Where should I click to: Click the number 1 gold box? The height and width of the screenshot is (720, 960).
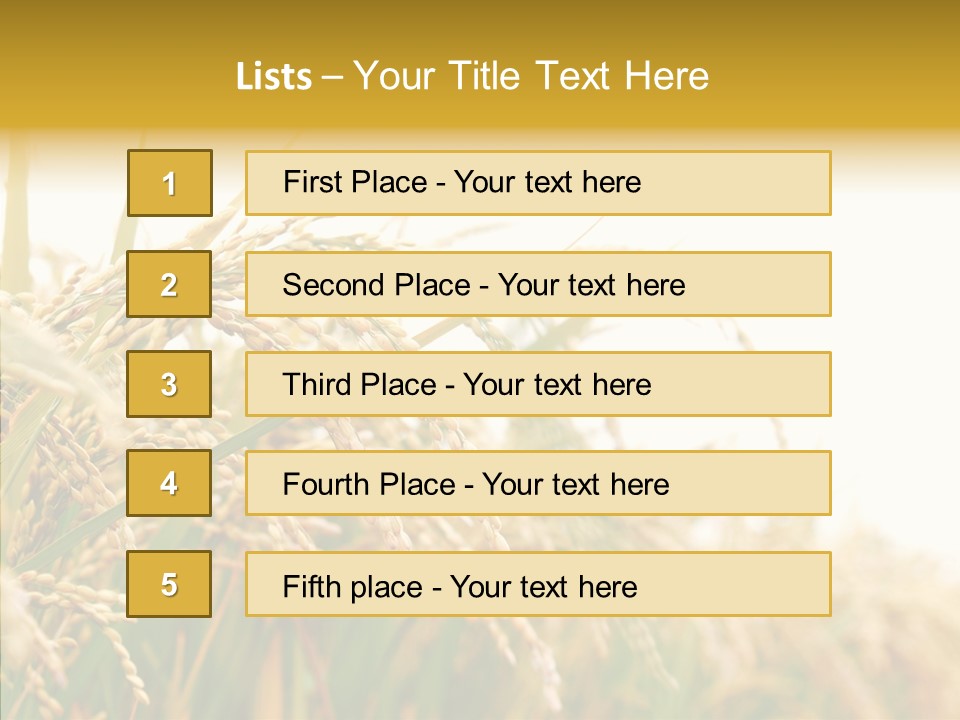tap(169, 183)
